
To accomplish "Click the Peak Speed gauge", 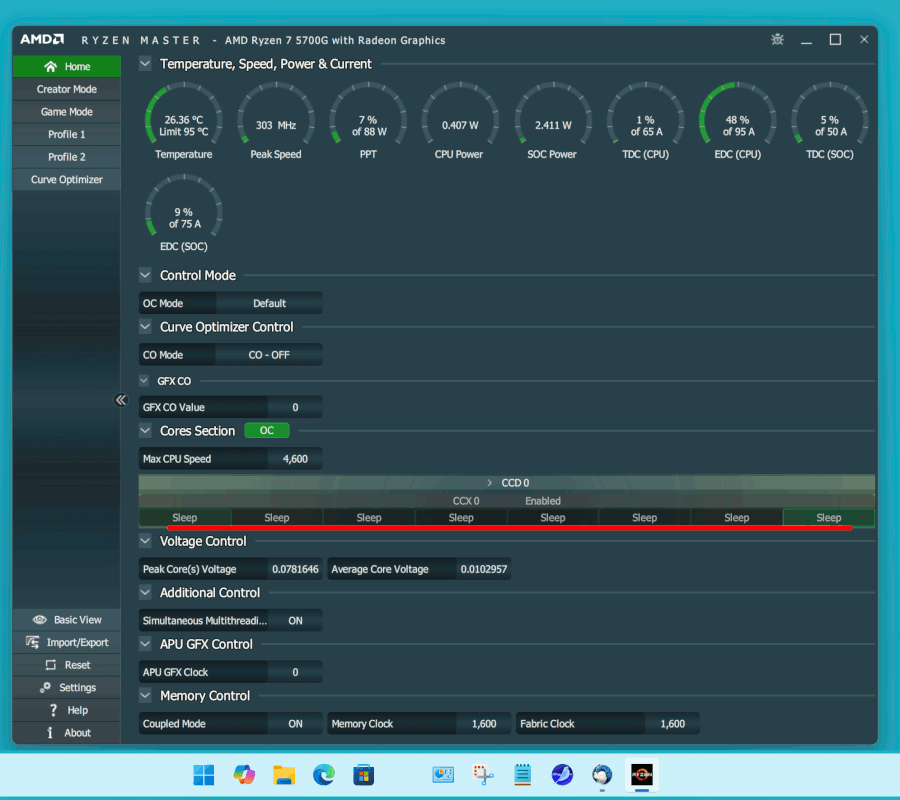I will click(276, 122).
